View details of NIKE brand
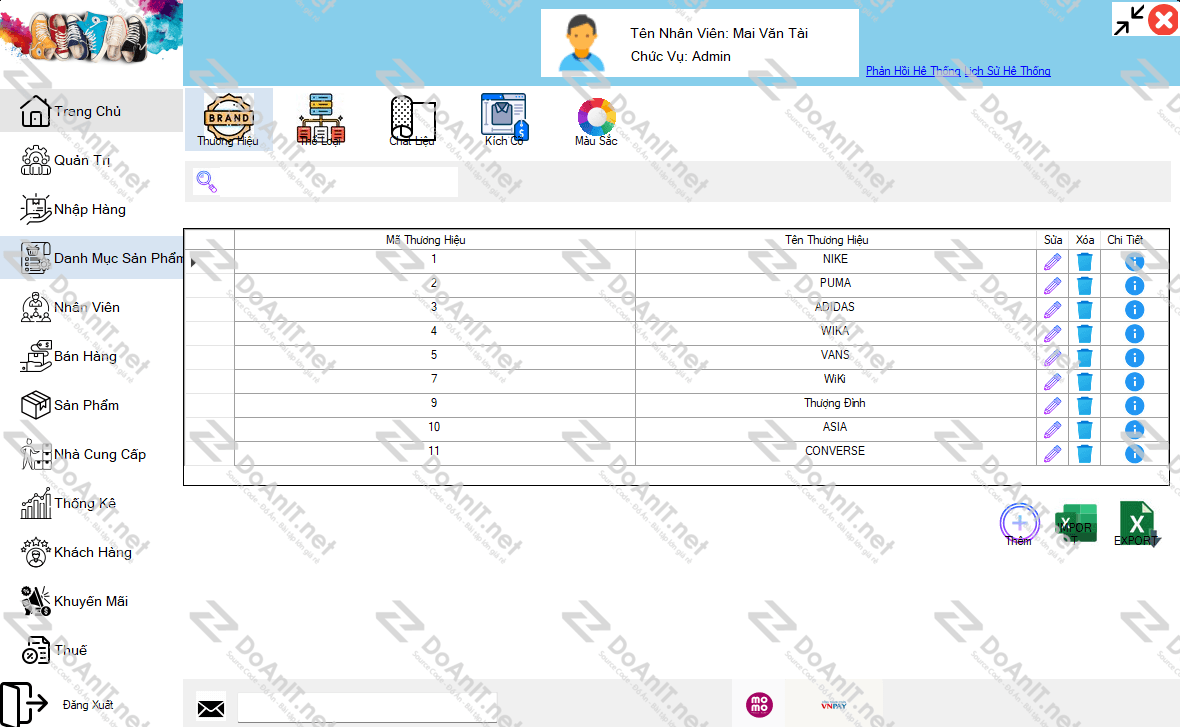This screenshot has height=727, width=1180. tap(1134, 262)
